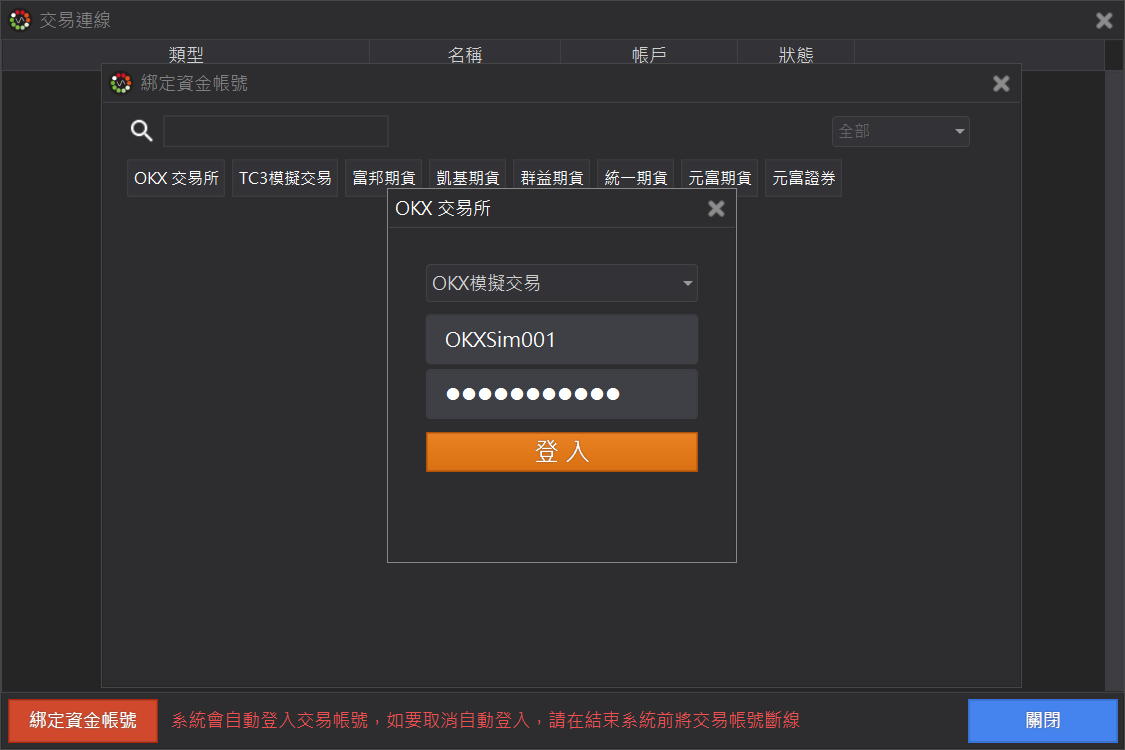This screenshot has width=1125, height=750.
Task: Click the broker search text field
Action: pos(276,131)
